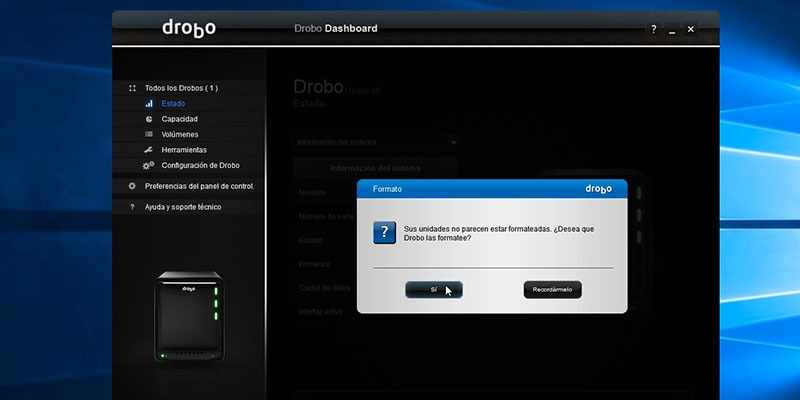800x400 pixels.
Task: Click the Estado bar-chart icon
Action: (149, 104)
